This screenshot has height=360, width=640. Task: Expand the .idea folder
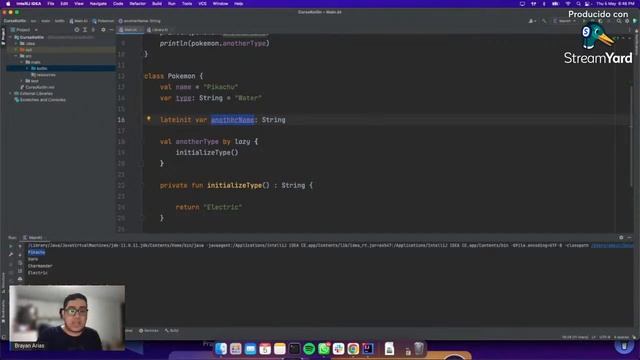16,43
